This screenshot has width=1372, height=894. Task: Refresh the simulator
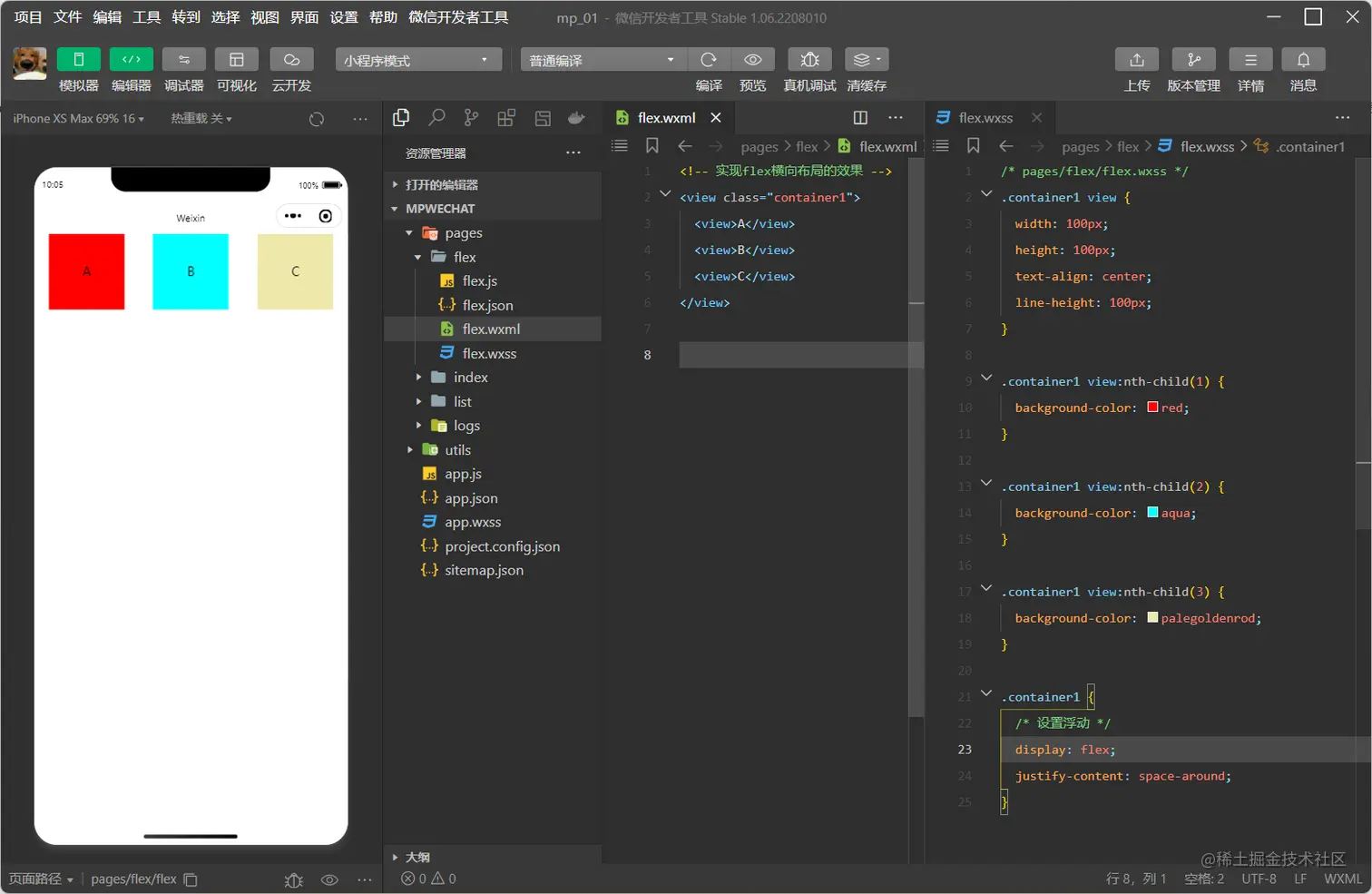[317, 119]
